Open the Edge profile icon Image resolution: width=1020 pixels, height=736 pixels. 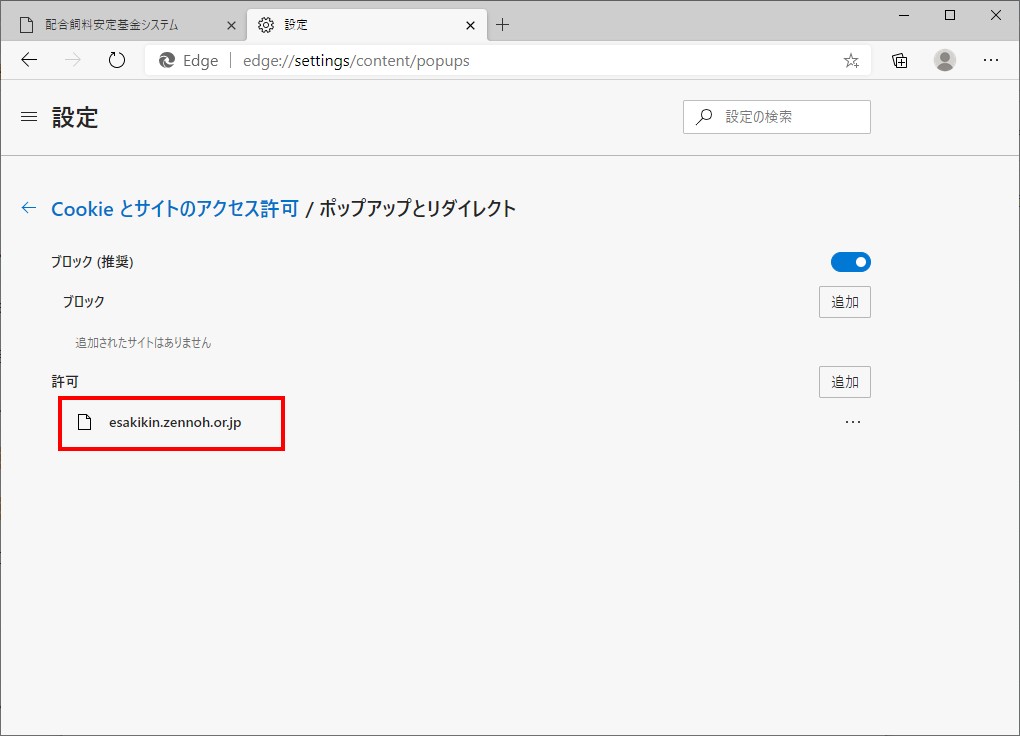944,60
